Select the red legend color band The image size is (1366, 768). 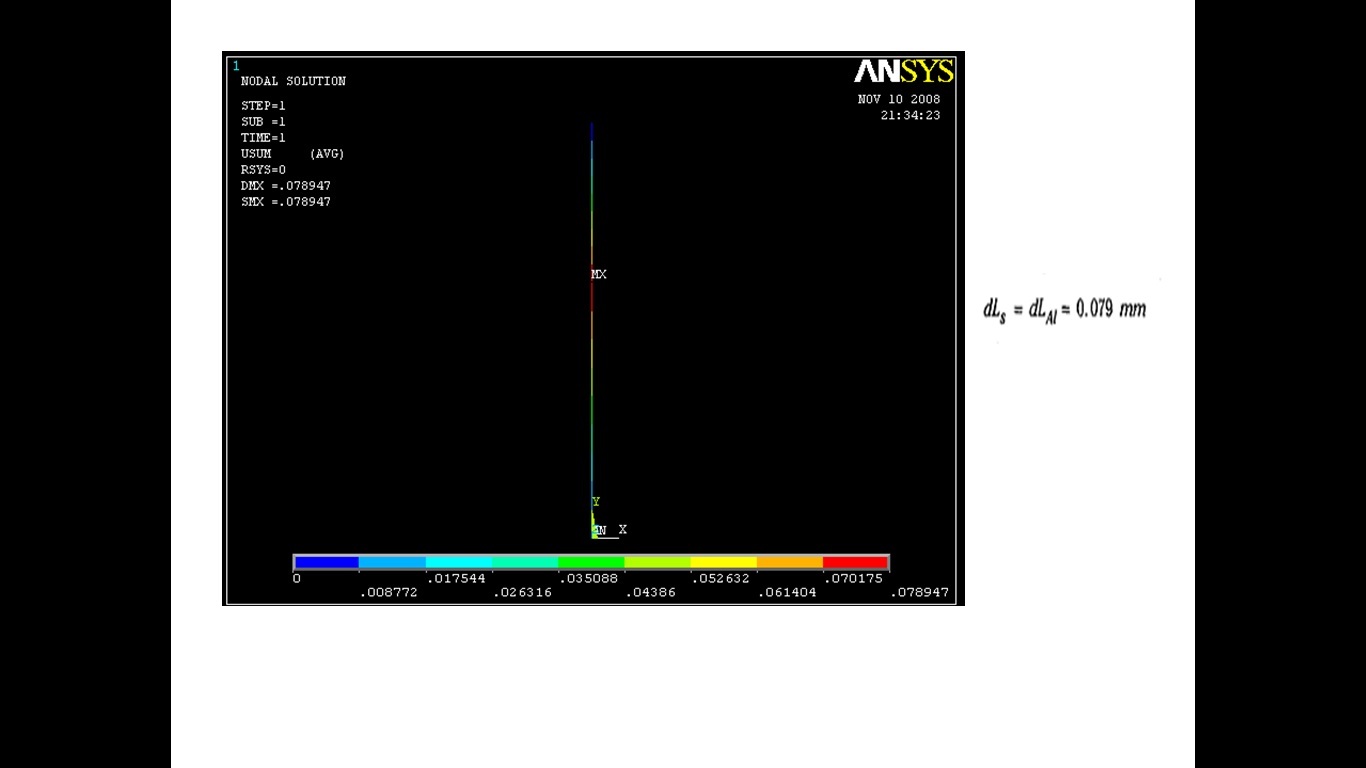[x=855, y=563]
